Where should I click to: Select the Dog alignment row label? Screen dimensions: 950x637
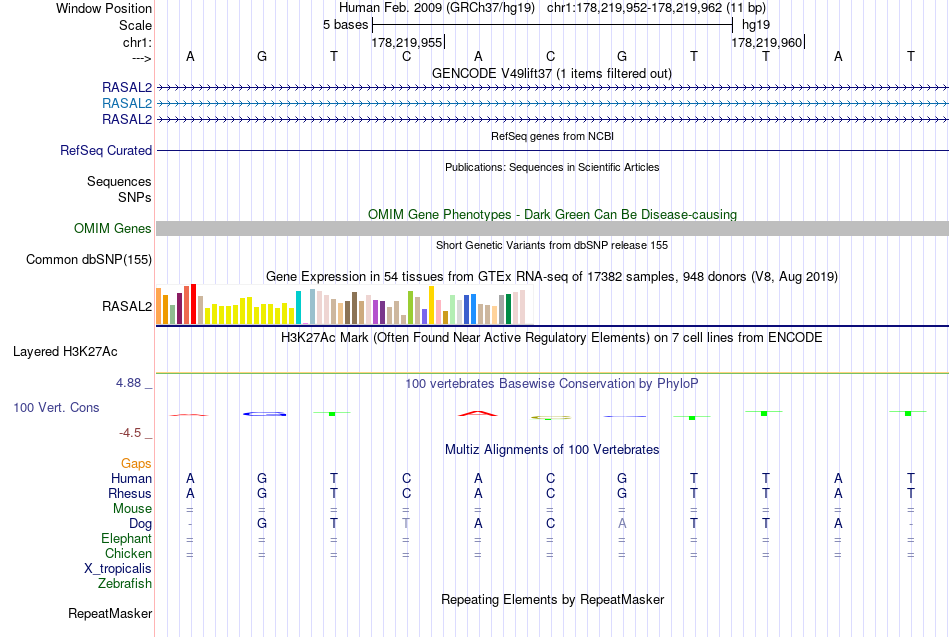pyautogui.click(x=140, y=524)
